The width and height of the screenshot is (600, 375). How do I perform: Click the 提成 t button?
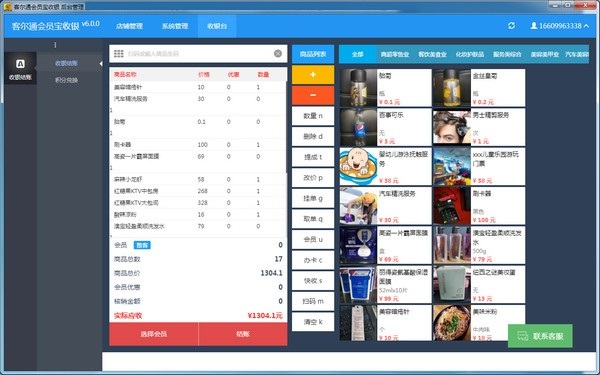(x=313, y=157)
